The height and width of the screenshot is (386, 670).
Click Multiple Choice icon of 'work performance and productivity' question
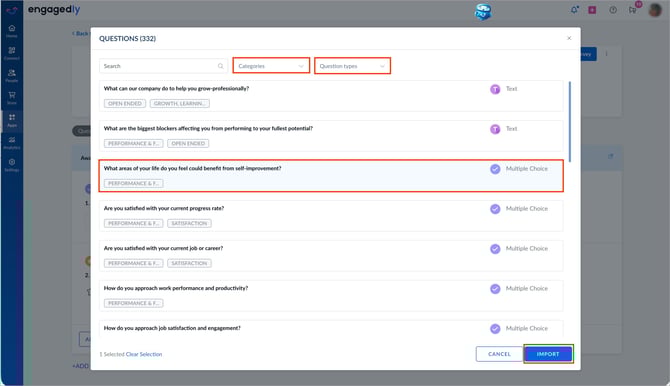pos(495,289)
